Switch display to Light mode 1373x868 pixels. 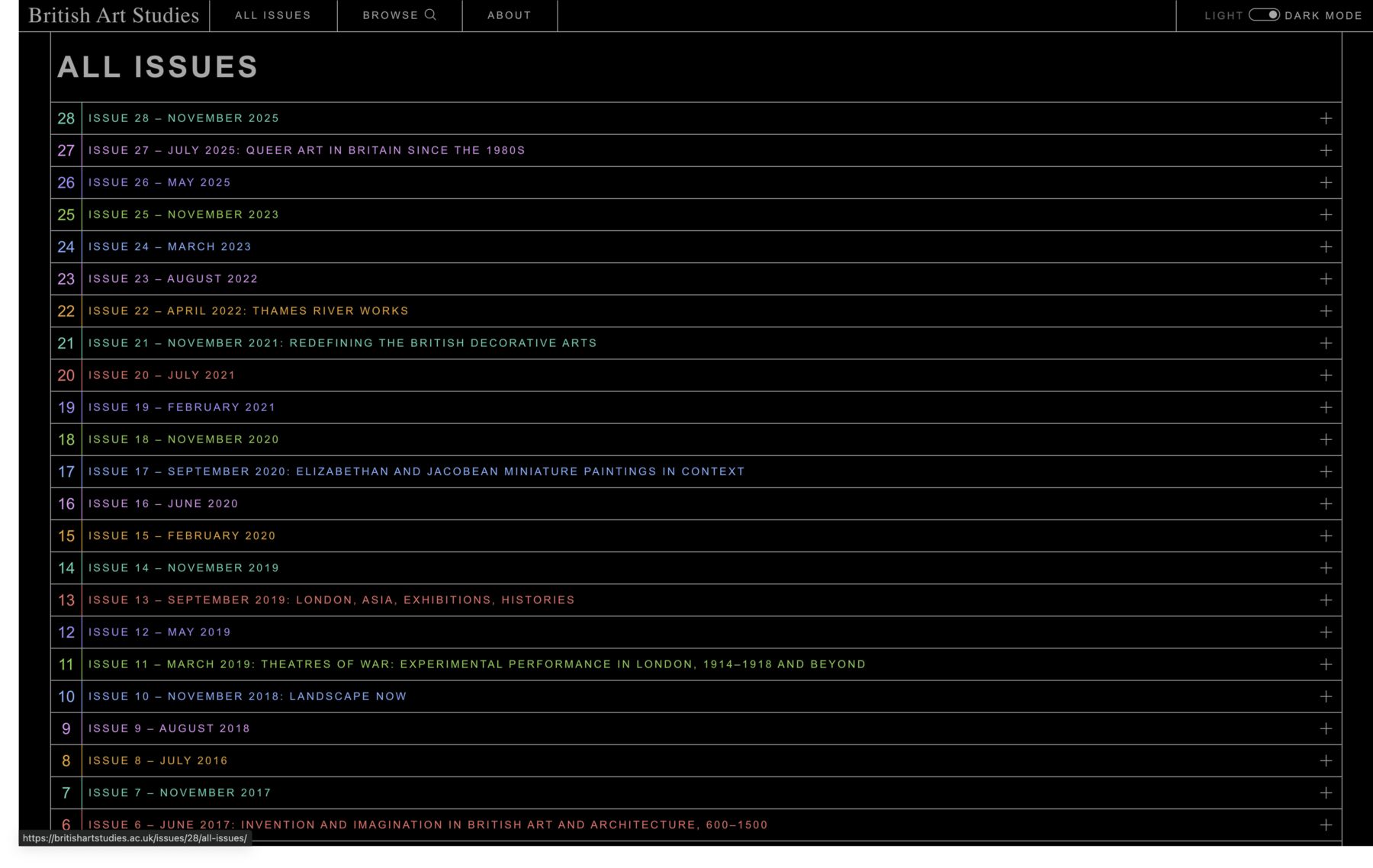coord(1223,14)
